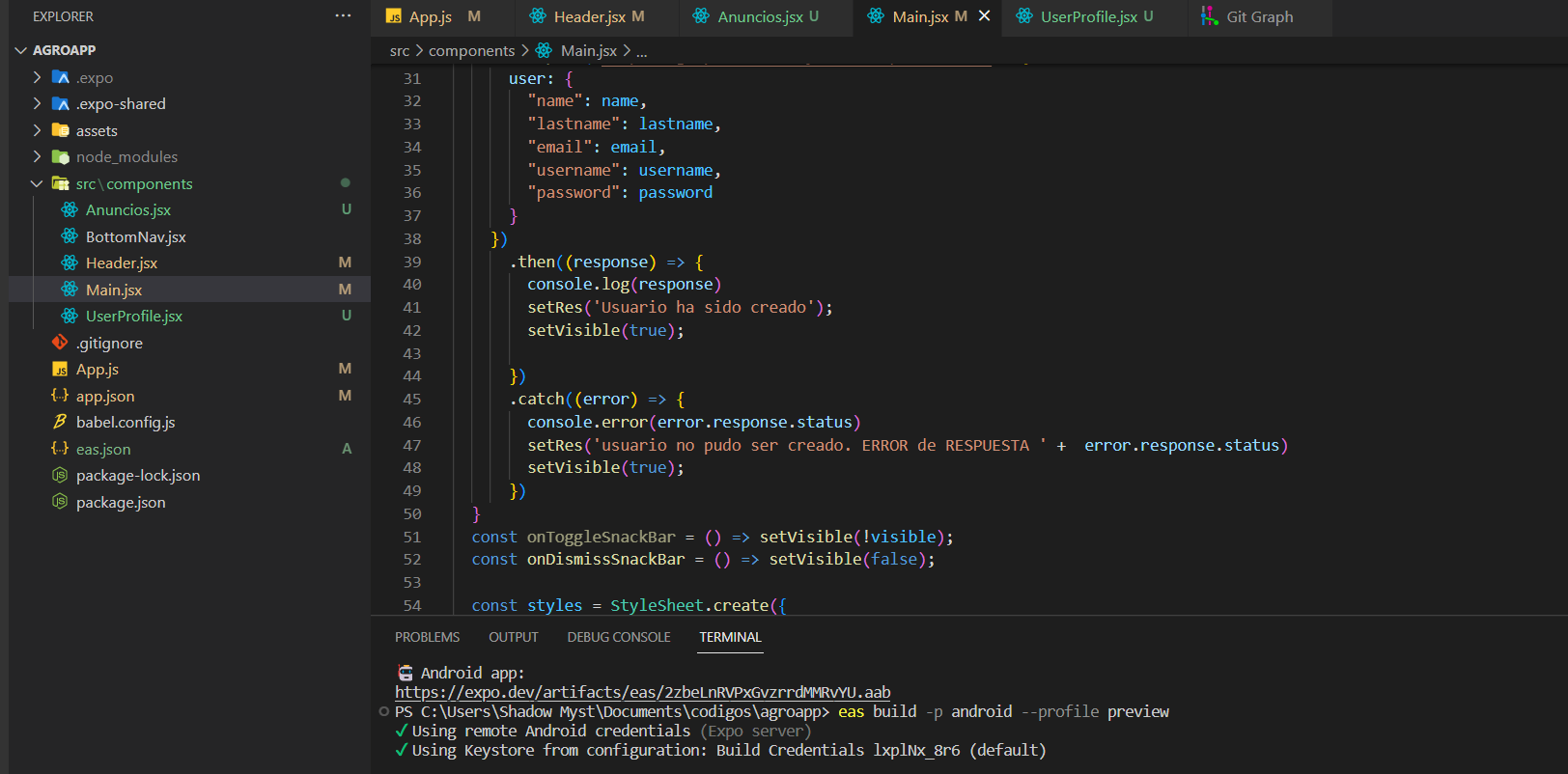Open Anuncios.jsx in the explorer
Image resolution: width=1568 pixels, height=774 pixels.
pyautogui.click(x=128, y=209)
